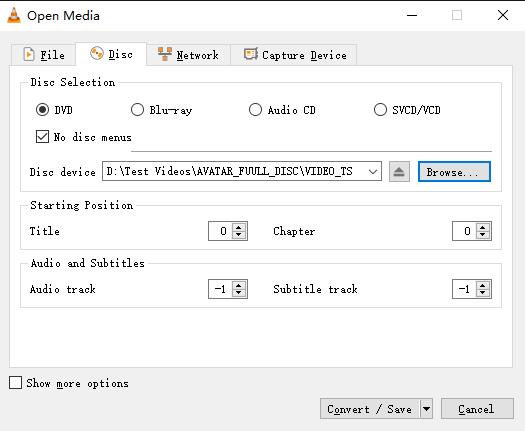This screenshot has width=525, height=431.
Task: Uncheck No disc menus checkbox
Action: [x=42, y=137]
